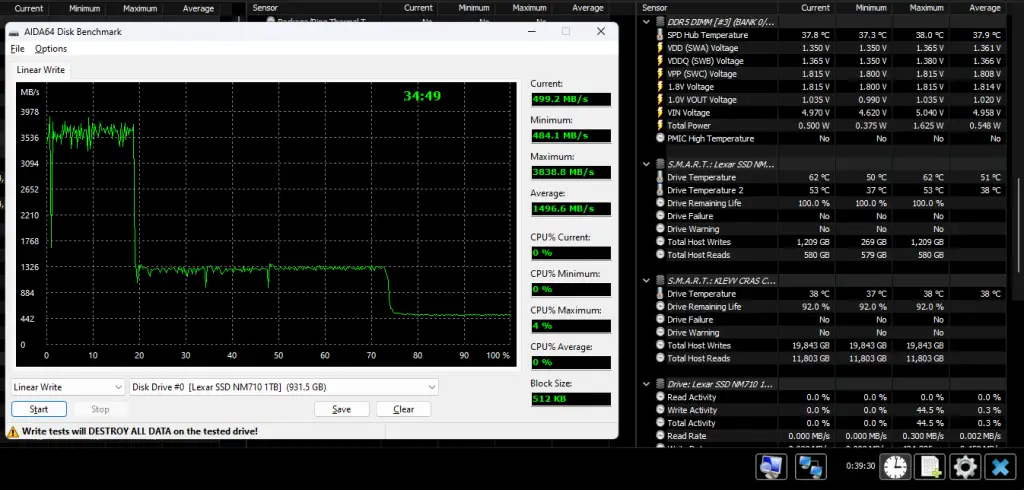The width and height of the screenshot is (1024, 490).
Task: Click the Stop benchmark button
Action: pos(100,409)
